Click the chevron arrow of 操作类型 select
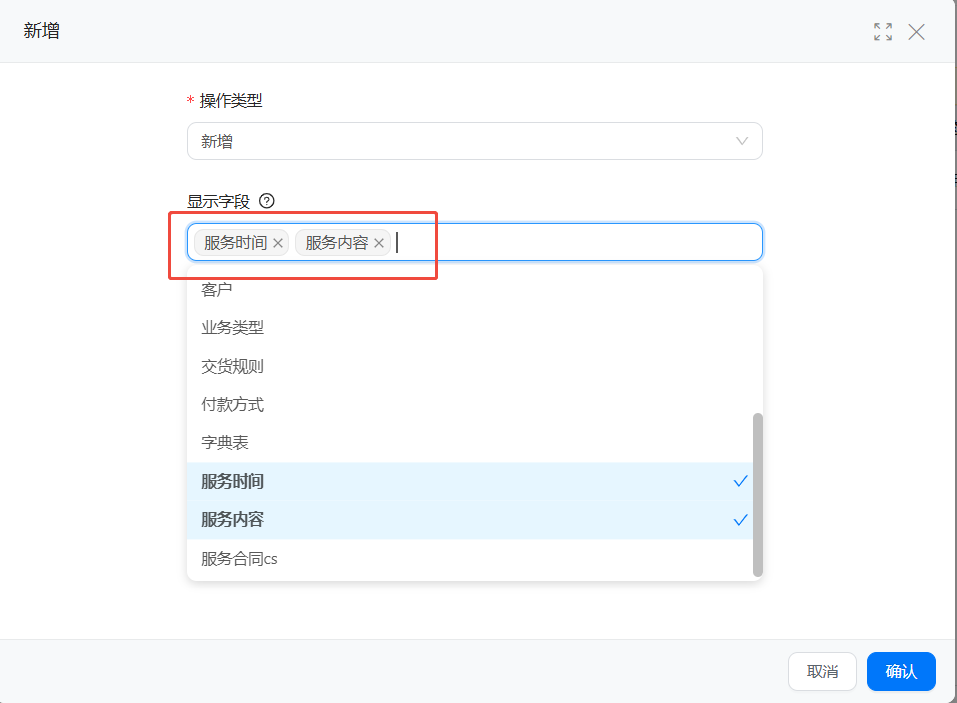 742,141
